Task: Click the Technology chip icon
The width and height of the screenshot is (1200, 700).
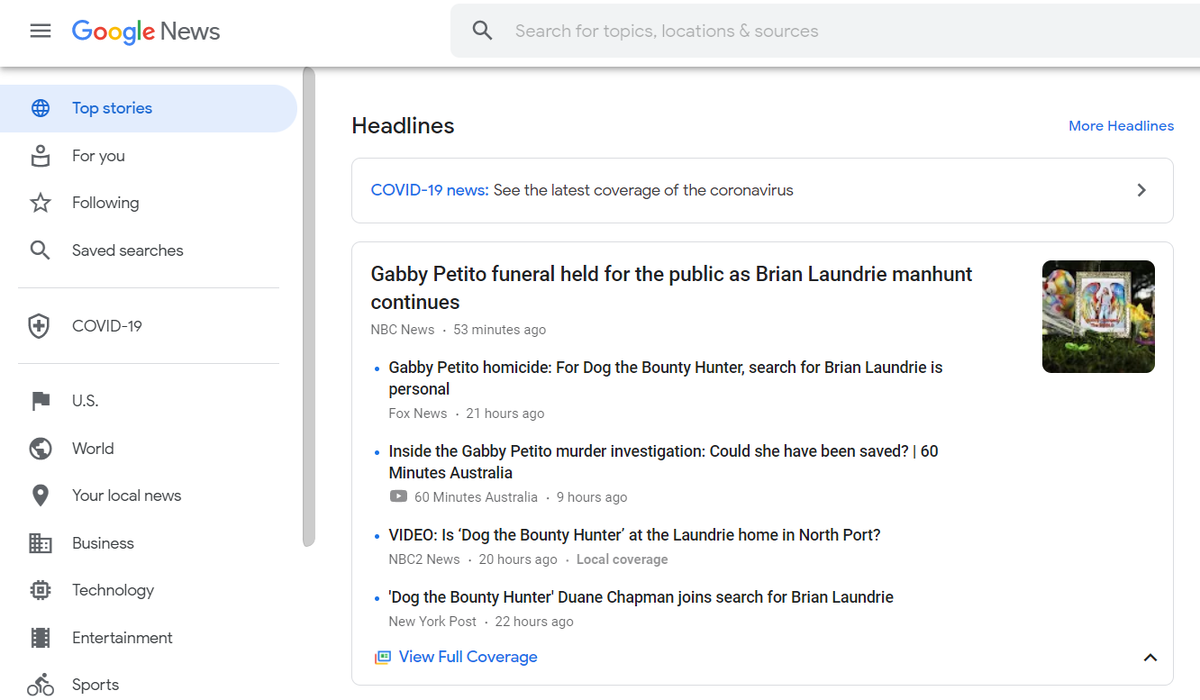Action: [40, 590]
